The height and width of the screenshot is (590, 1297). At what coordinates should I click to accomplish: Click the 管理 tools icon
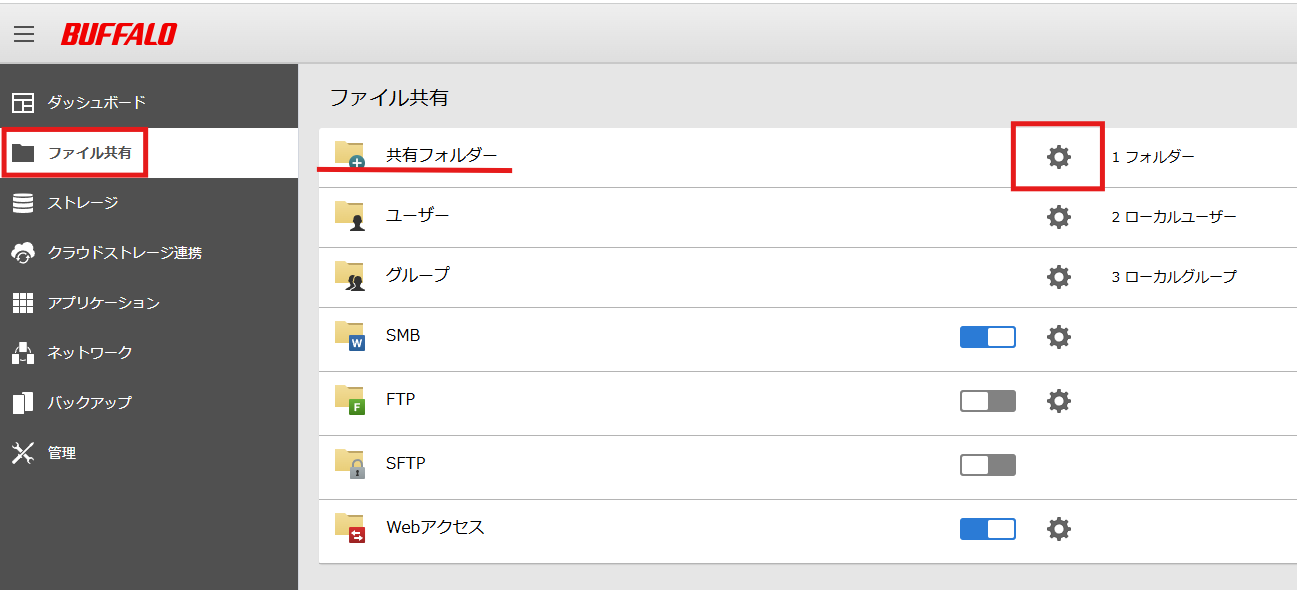coord(23,453)
